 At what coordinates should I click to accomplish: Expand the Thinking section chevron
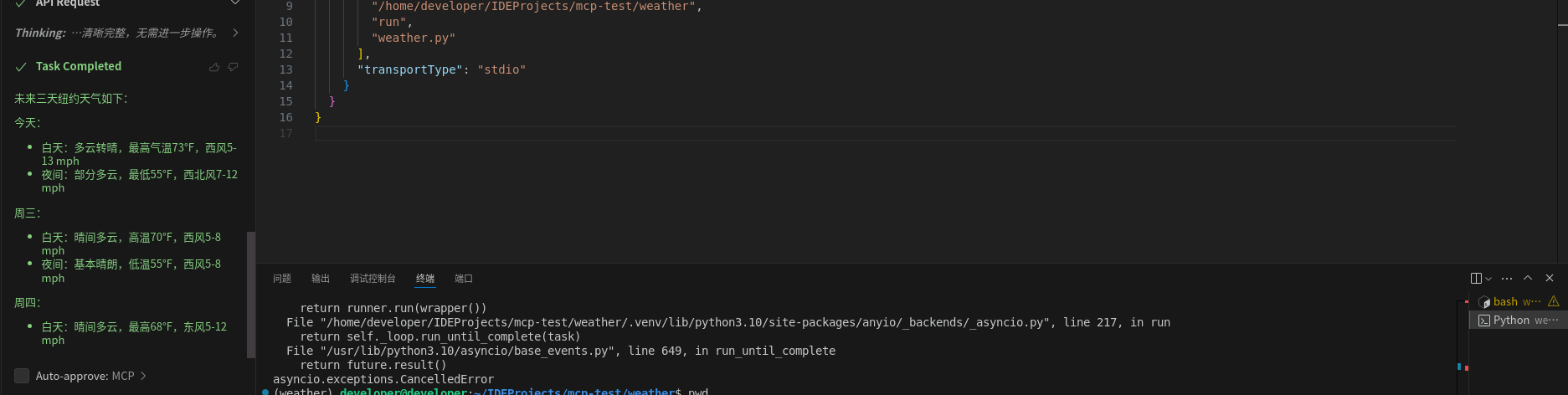(x=235, y=33)
